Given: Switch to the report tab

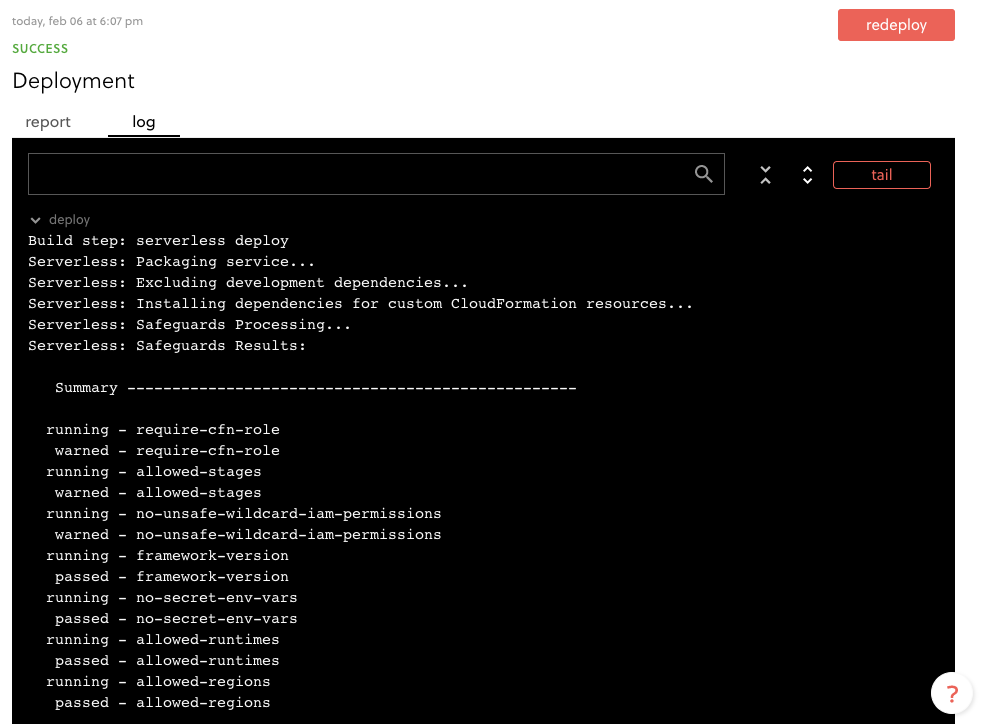Looking at the screenshot, I should tap(48, 122).
